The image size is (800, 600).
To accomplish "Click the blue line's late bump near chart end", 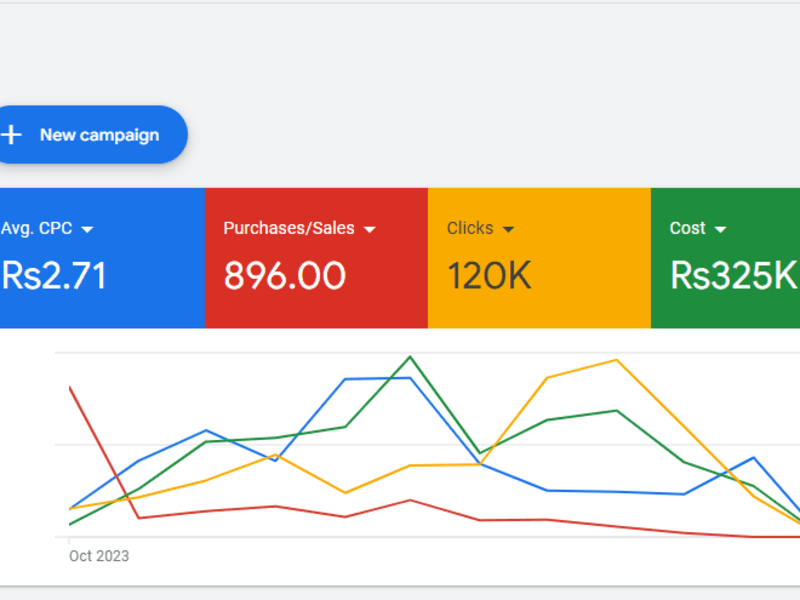I will pos(754,458).
